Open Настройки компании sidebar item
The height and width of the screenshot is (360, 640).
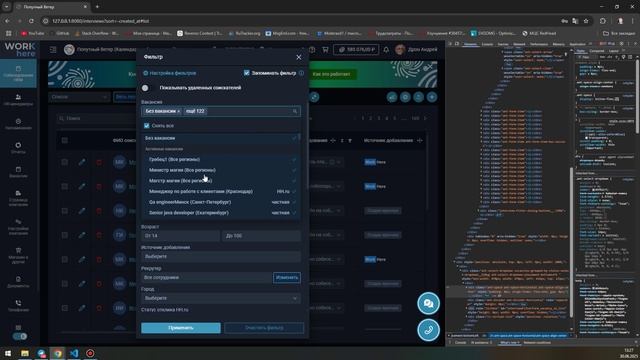18,227
